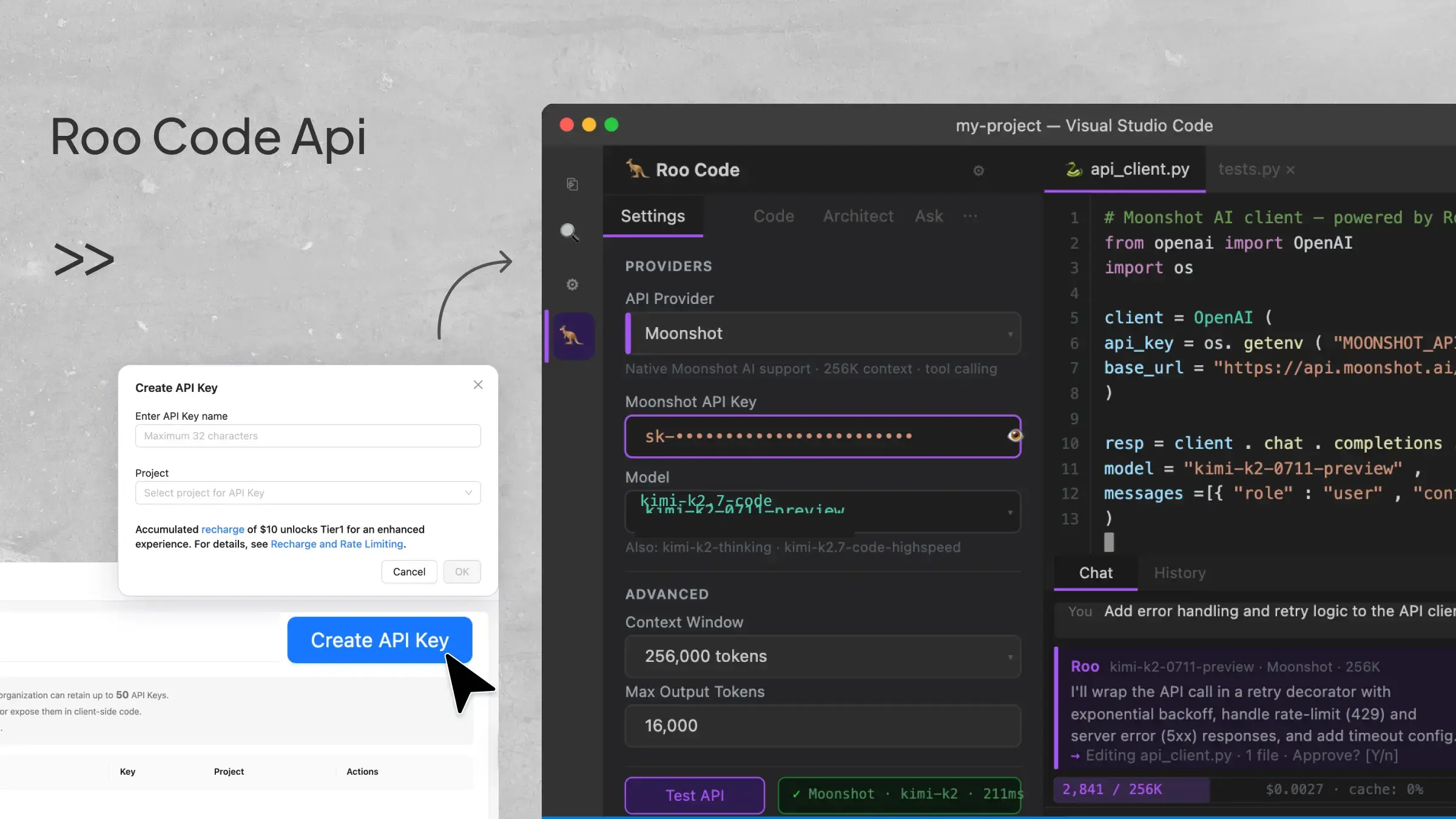
Task: Expand the Context Window 256,000 tokens dropdown
Action: (823, 656)
